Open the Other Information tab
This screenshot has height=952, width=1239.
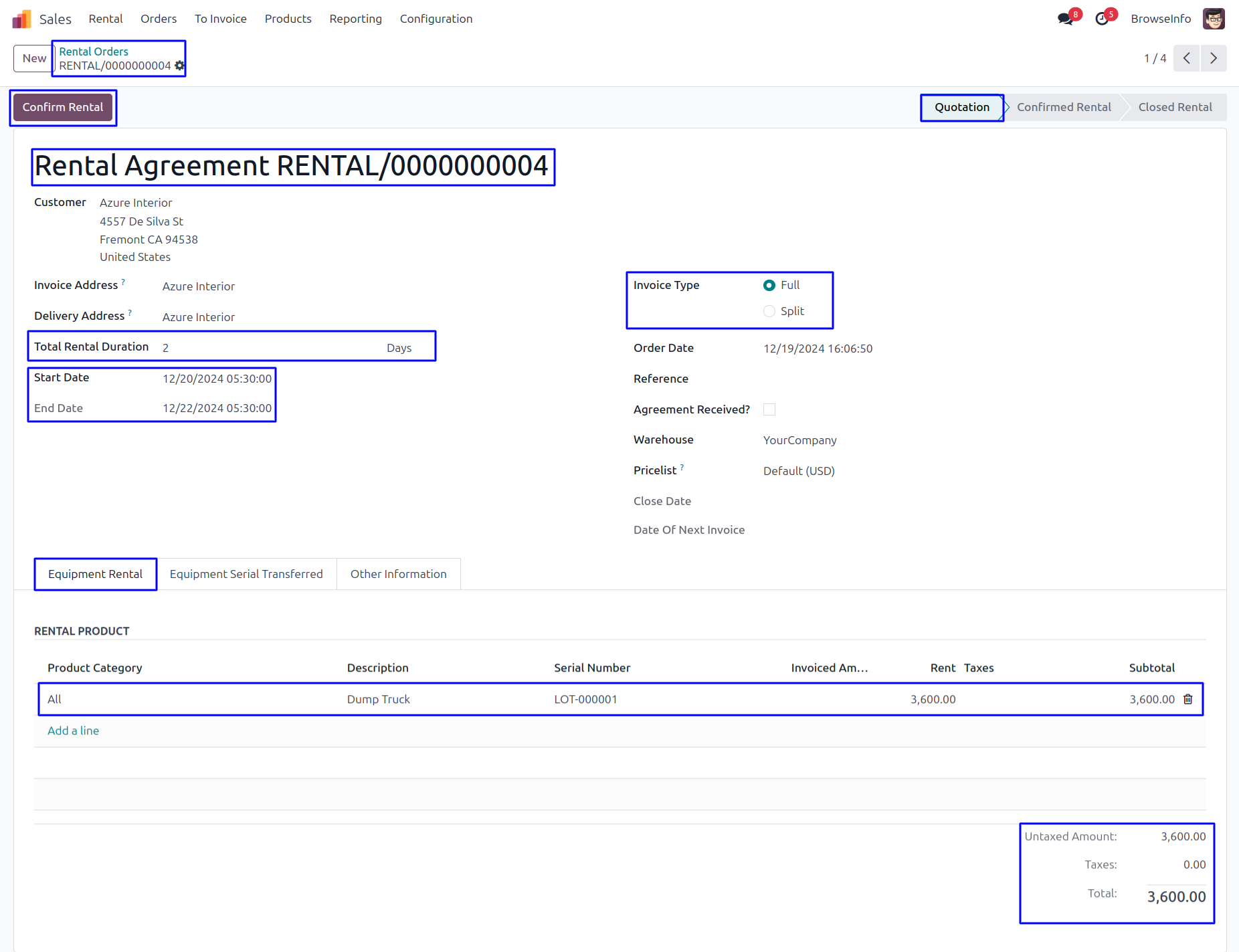coord(398,574)
